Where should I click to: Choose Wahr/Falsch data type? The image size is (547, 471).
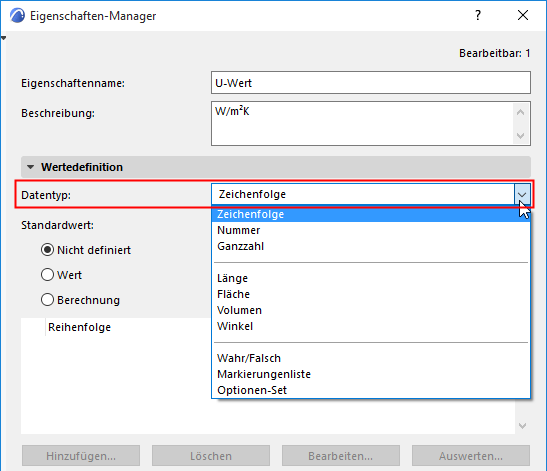(371, 358)
